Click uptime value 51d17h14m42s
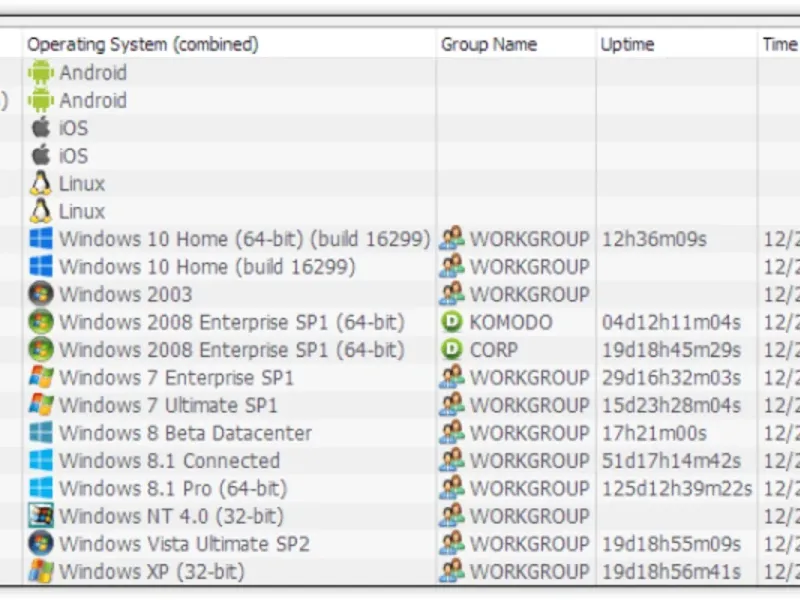Image resolution: width=800 pixels, height=600 pixels. coord(671,461)
